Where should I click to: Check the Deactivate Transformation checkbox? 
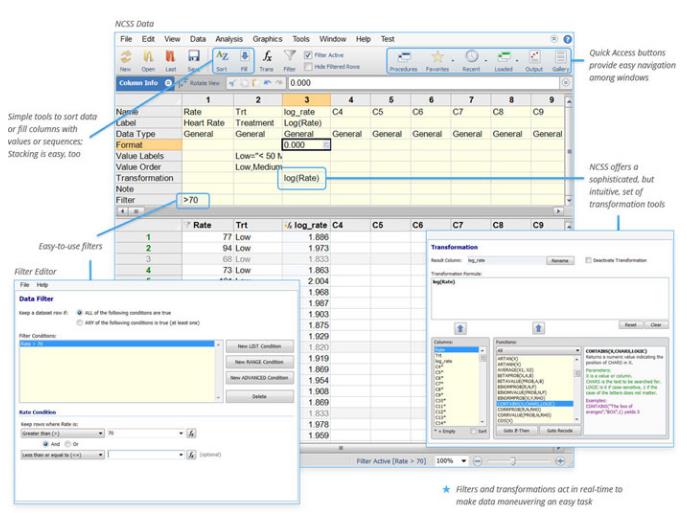(x=588, y=260)
